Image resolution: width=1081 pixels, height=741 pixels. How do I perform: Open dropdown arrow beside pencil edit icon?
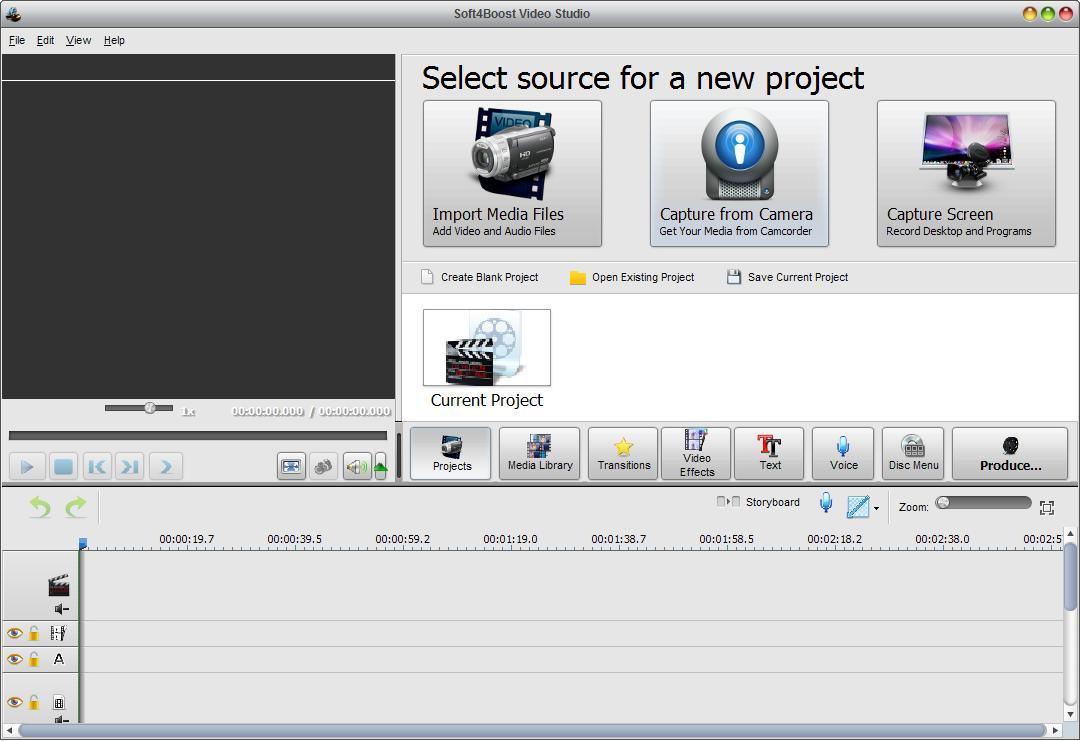[876, 508]
